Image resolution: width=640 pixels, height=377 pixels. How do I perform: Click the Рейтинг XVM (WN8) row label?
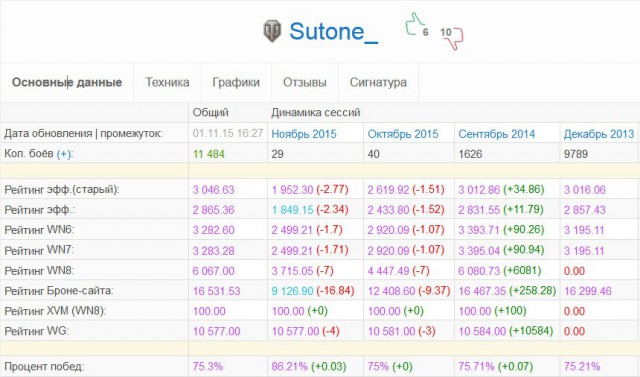tap(55, 311)
